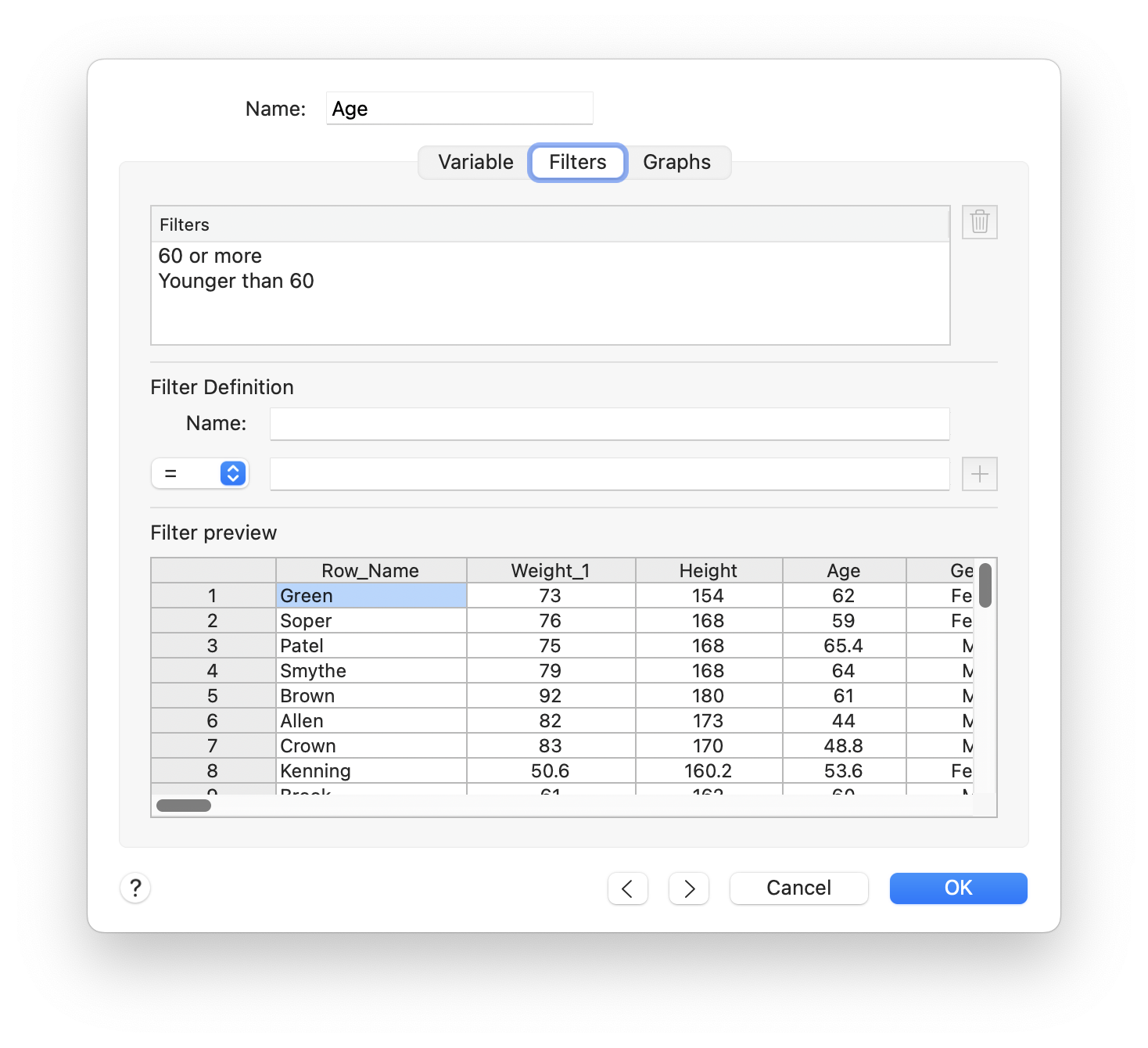This screenshot has height=1048, width=1148.
Task: Select the Filters tab
Action: click(x=577, y=162)
